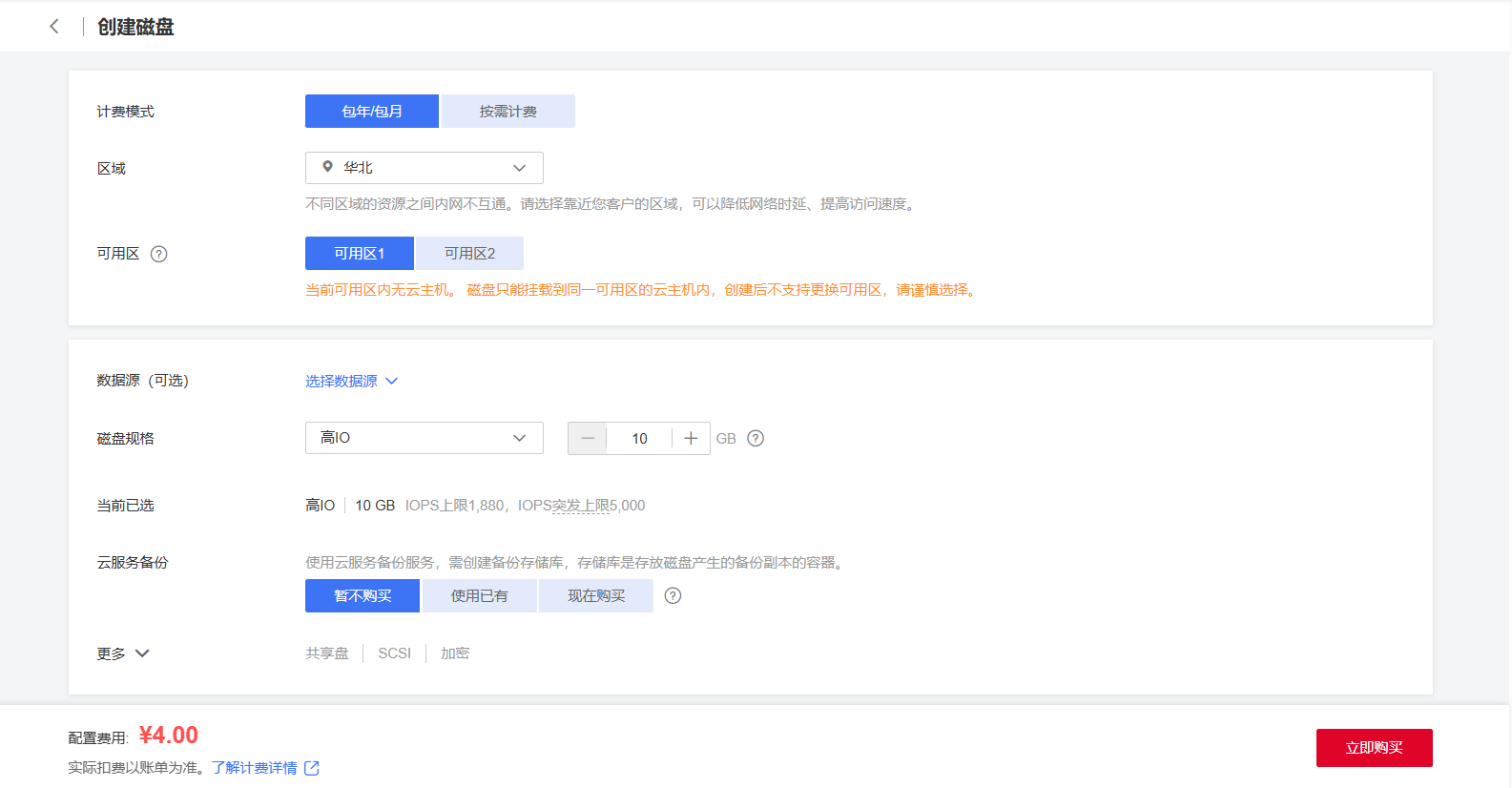1512x788 pixels.
Task: Click the help icon beside 可用区 label
Action: [x=159, y=254]
